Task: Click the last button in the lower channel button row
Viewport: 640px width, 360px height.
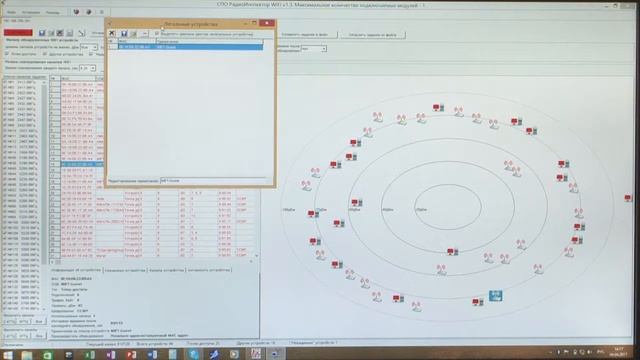Action: 38,336
